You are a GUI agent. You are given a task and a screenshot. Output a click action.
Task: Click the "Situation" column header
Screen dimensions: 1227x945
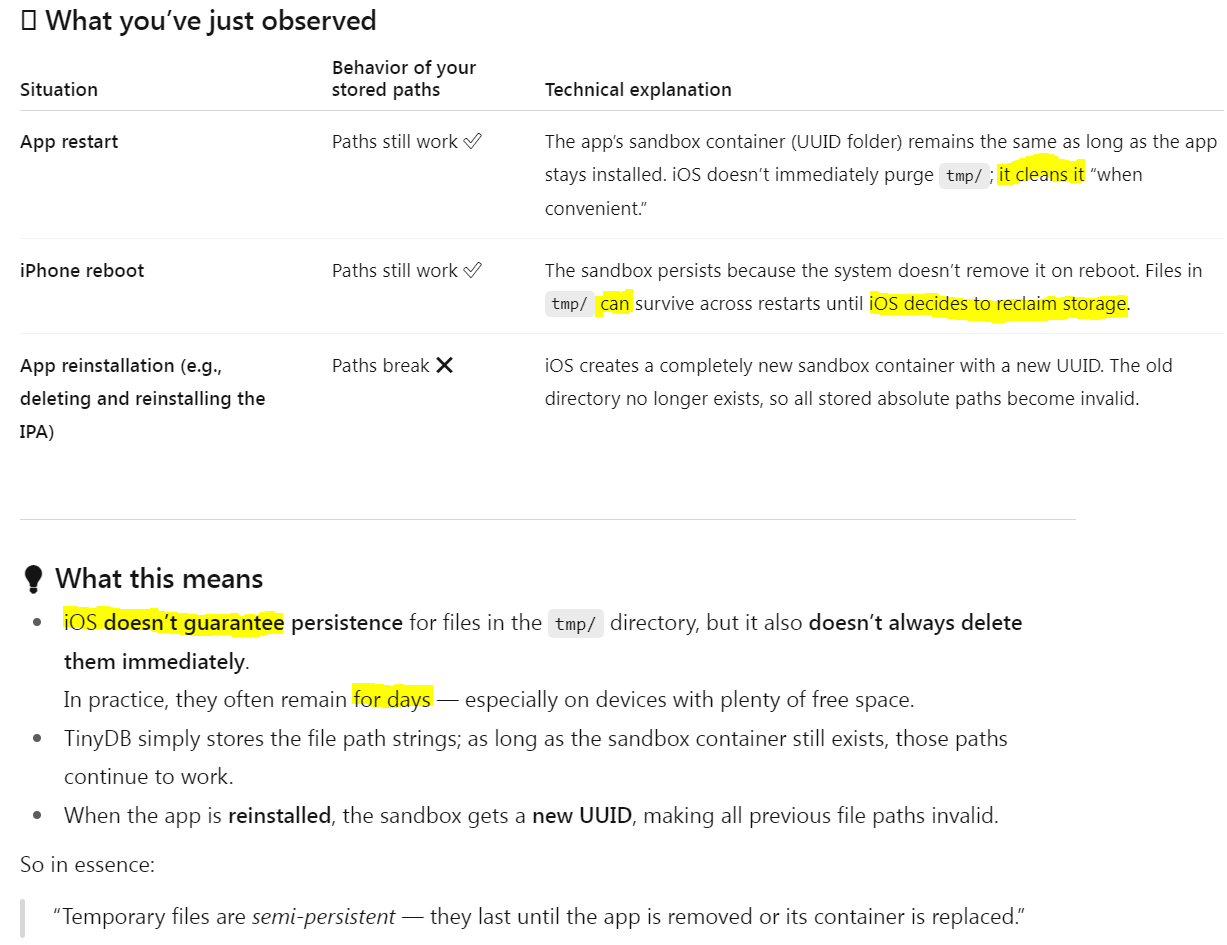(59, 90)
